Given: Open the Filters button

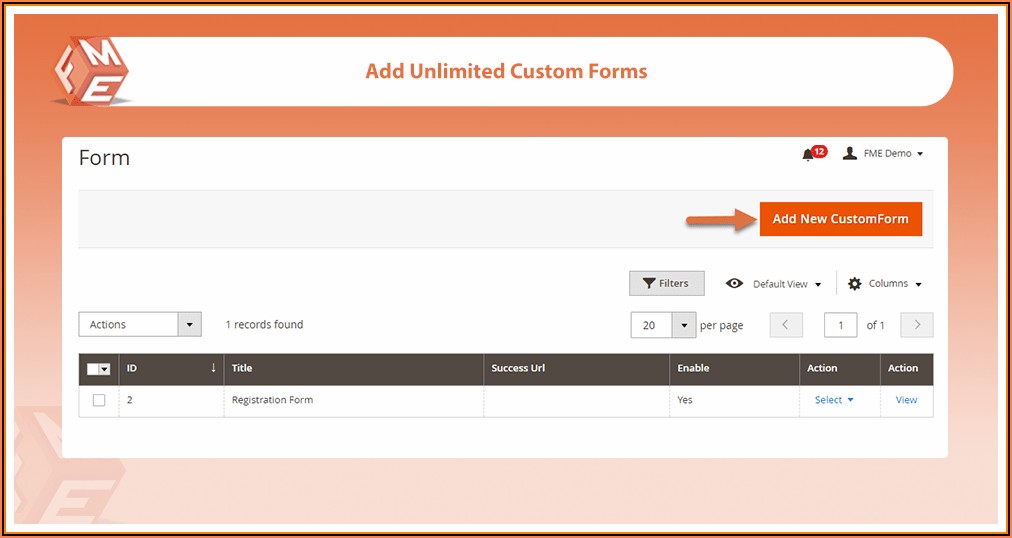Looking at the screenshot, I should 666,284.
